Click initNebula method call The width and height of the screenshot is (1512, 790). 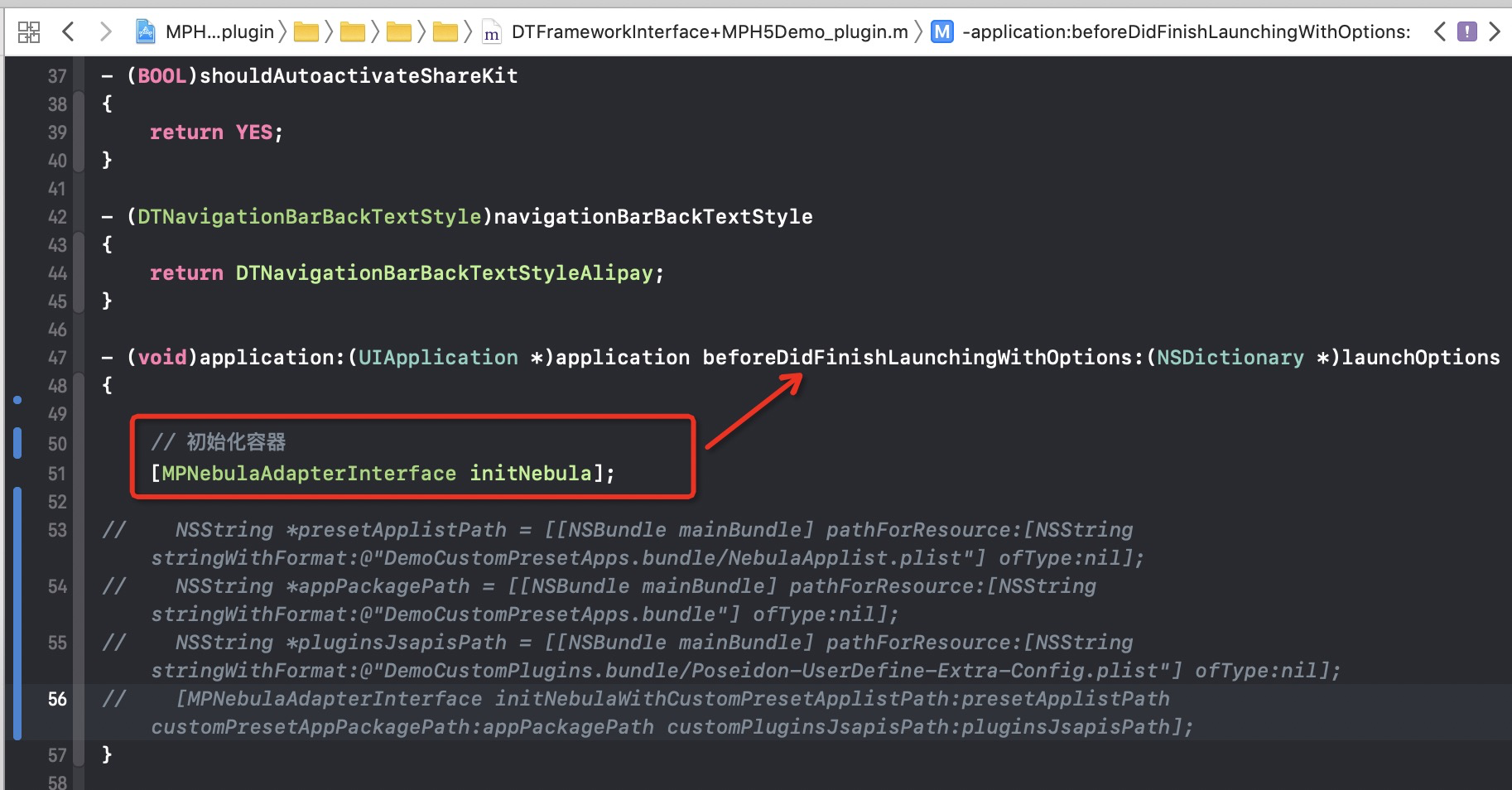[x=531, y=474]
